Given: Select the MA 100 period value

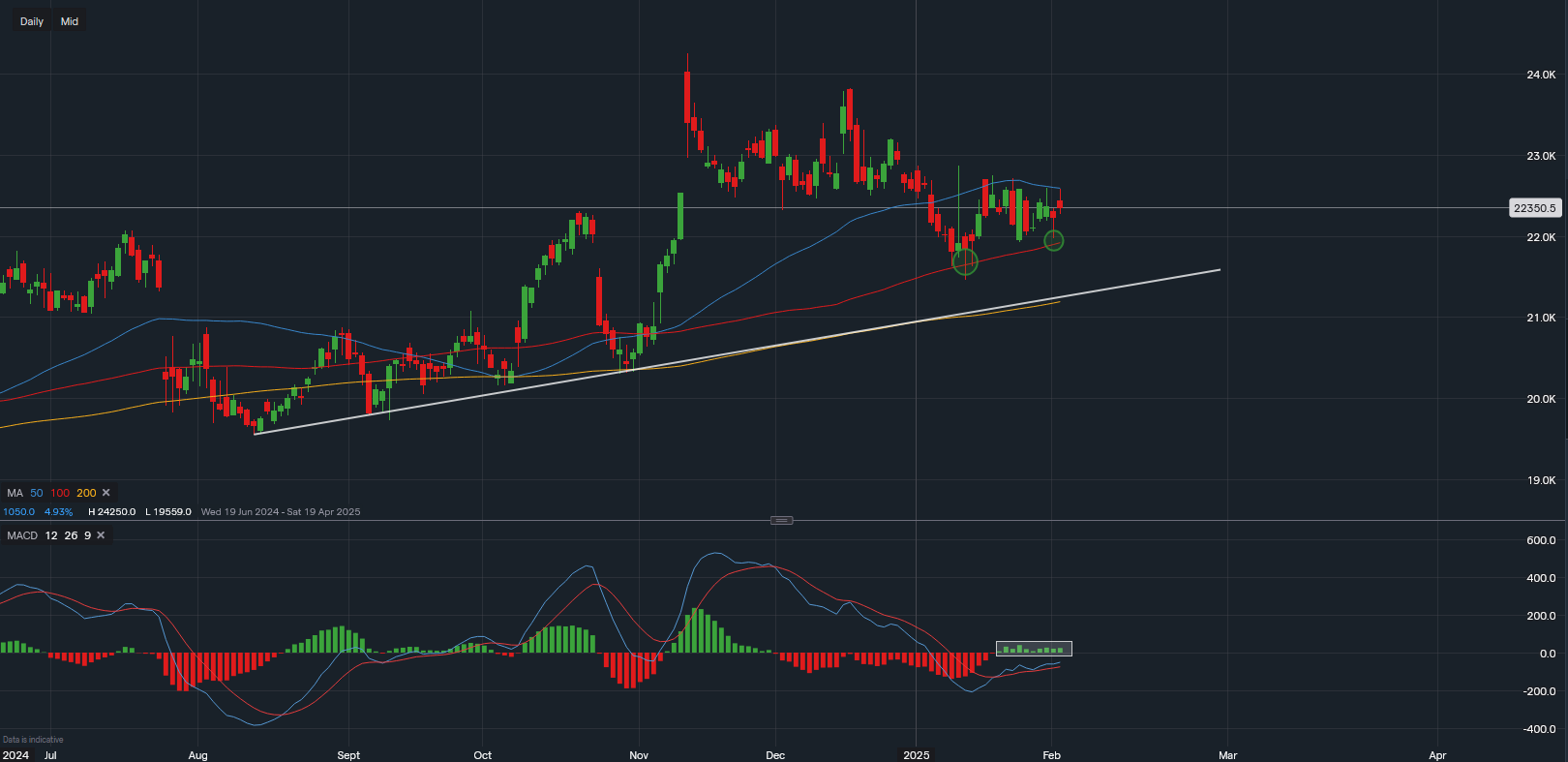Looking at the screenshot, I should pos(60,493).
